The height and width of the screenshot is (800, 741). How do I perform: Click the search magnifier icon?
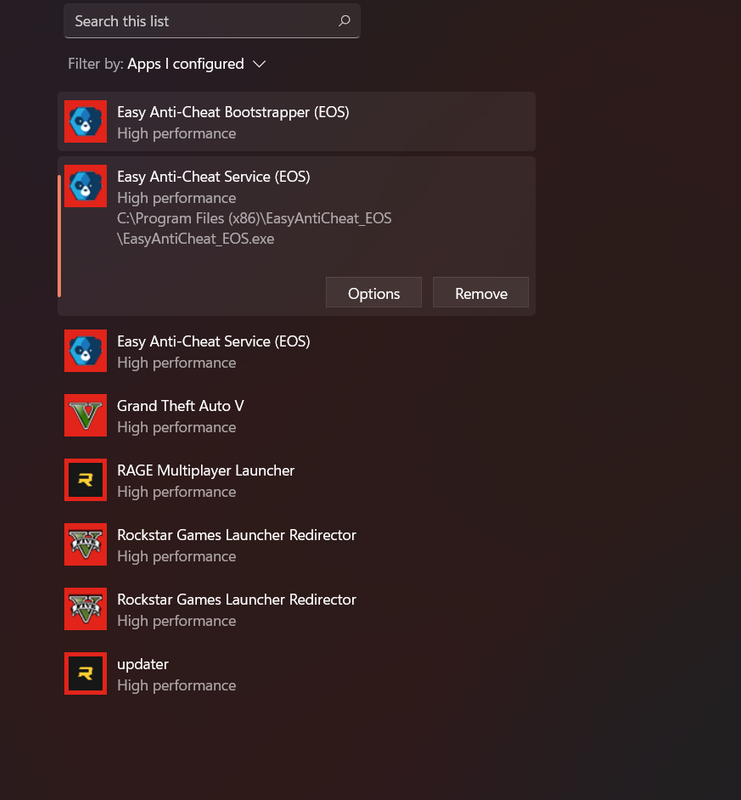coord(344,21)
